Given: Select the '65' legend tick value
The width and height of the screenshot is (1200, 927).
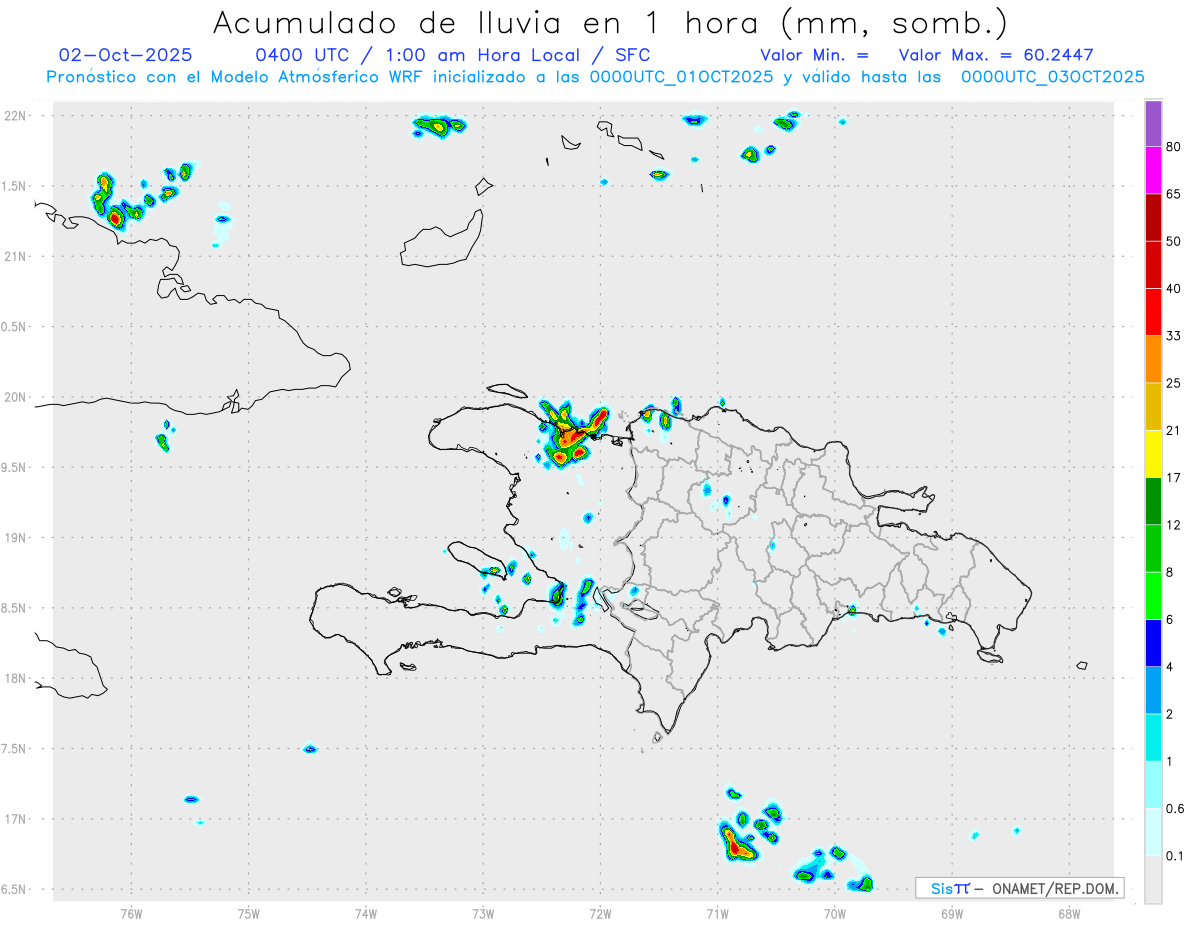Looking at the screenshot, I should point(1173,195).
